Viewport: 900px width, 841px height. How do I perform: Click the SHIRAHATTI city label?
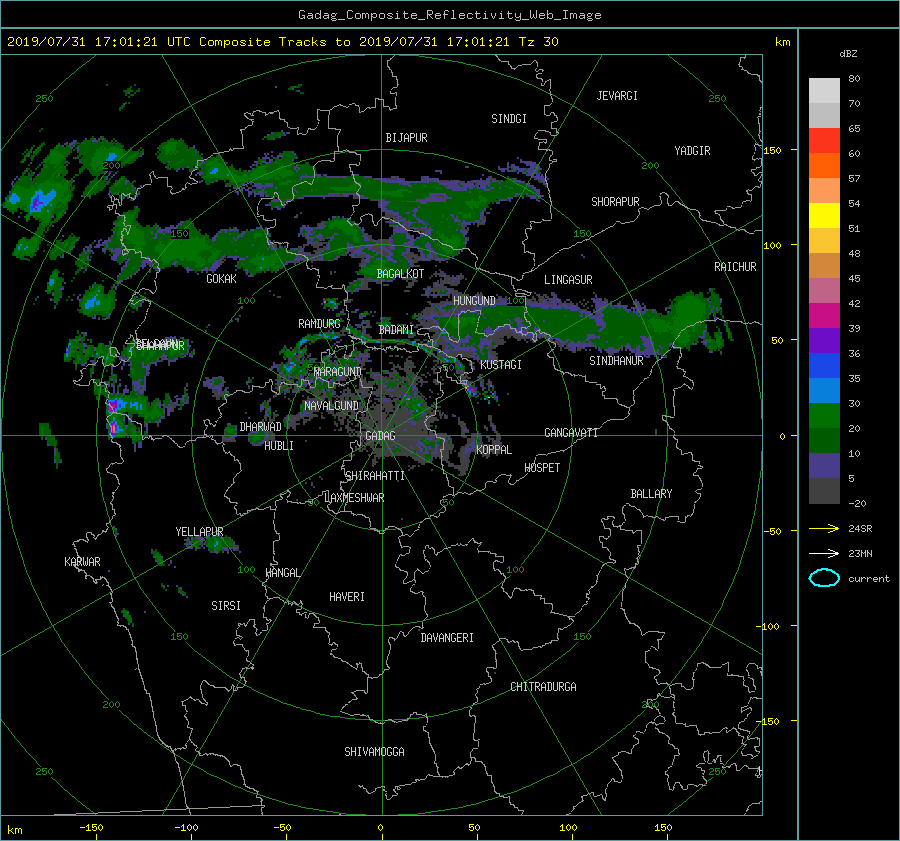tap(375, 476)
